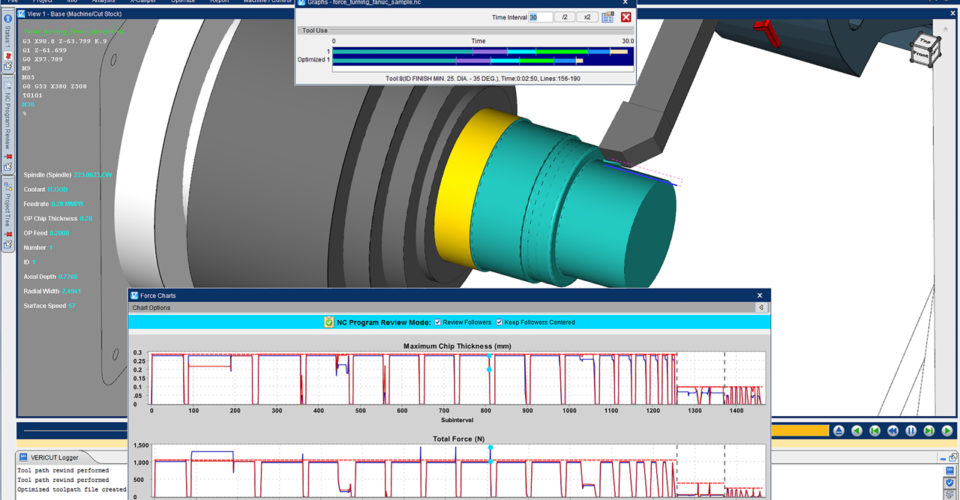
Task: Click the red pin icon in the Status tab
Action: (8, 56)
